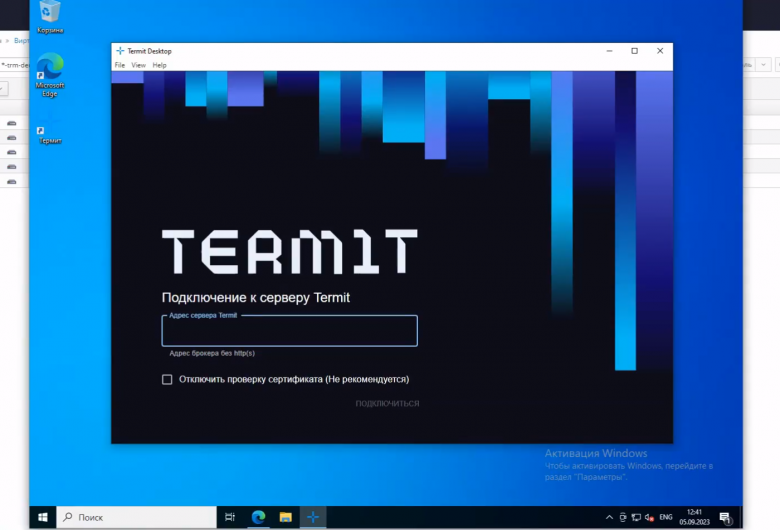The width and height of the screenshot is (780, 530).
Task: Open the View menu
Action: tap(138, 65)
